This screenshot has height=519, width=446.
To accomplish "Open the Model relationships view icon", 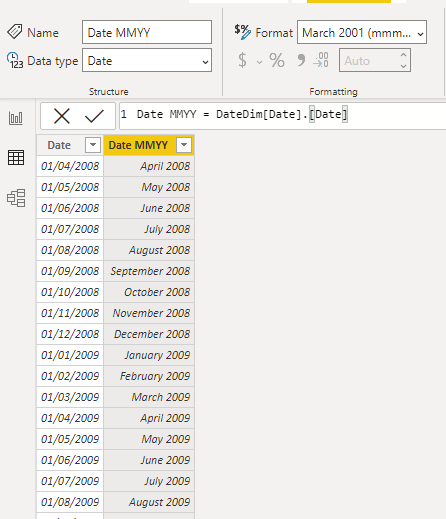I will point(16,198).
